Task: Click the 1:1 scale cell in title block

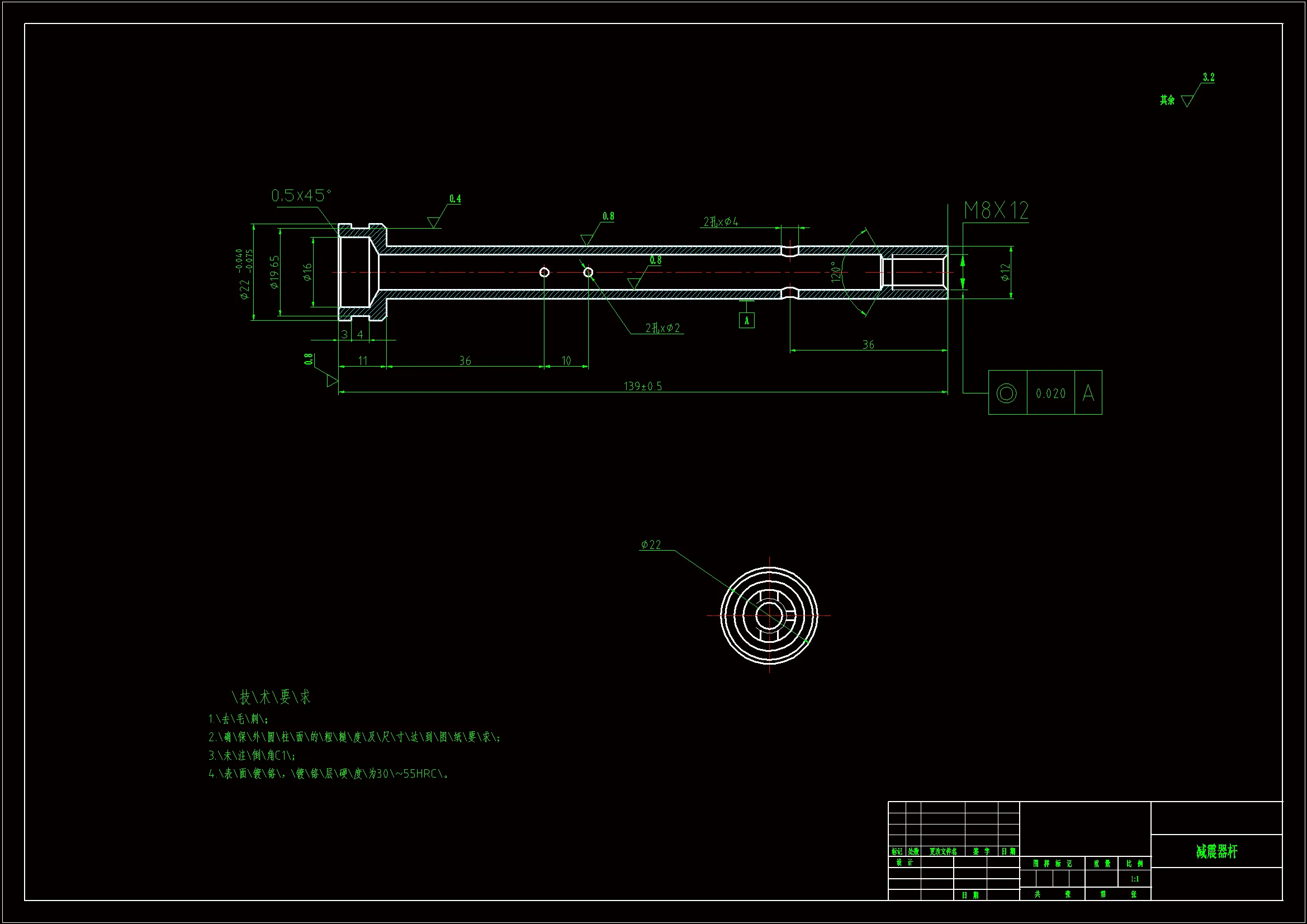Action: [1134, 879]
